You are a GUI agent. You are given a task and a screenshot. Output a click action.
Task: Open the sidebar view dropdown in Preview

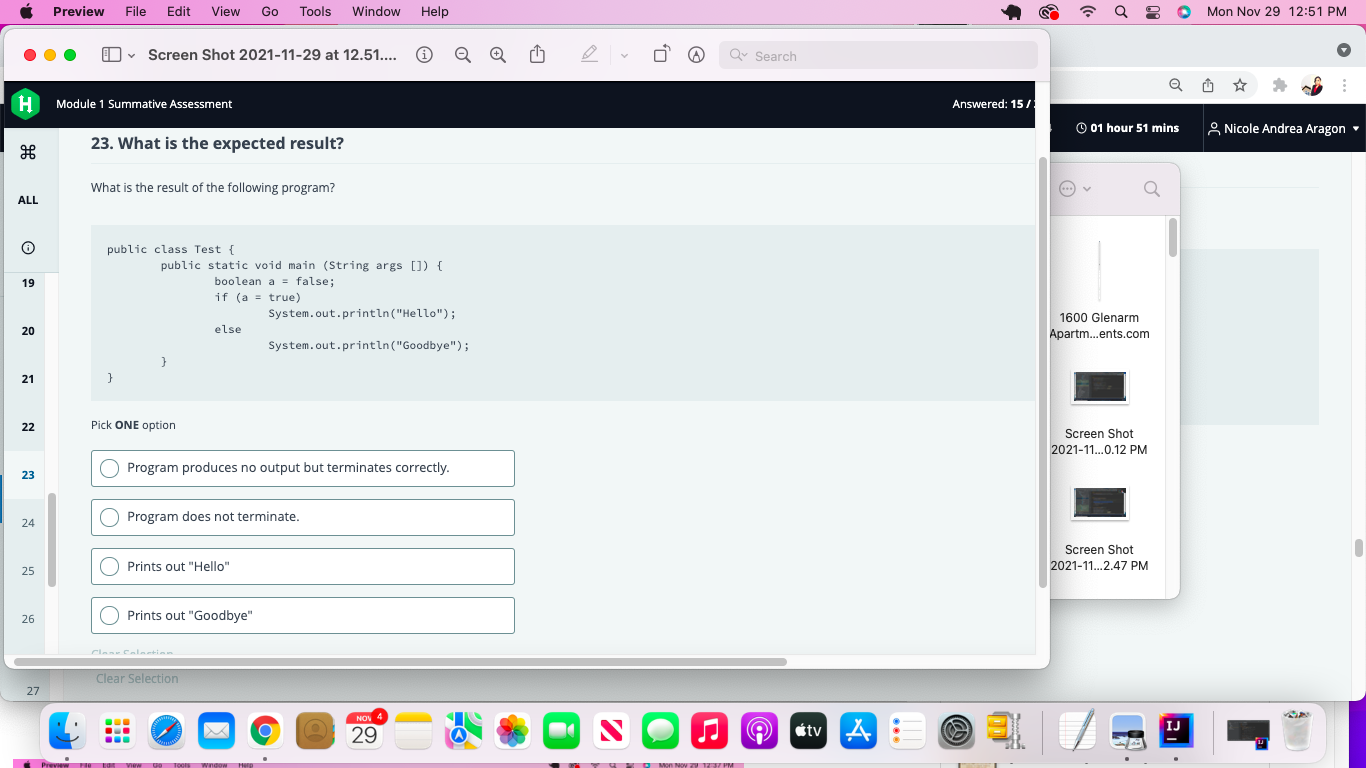tap(110, 54)
